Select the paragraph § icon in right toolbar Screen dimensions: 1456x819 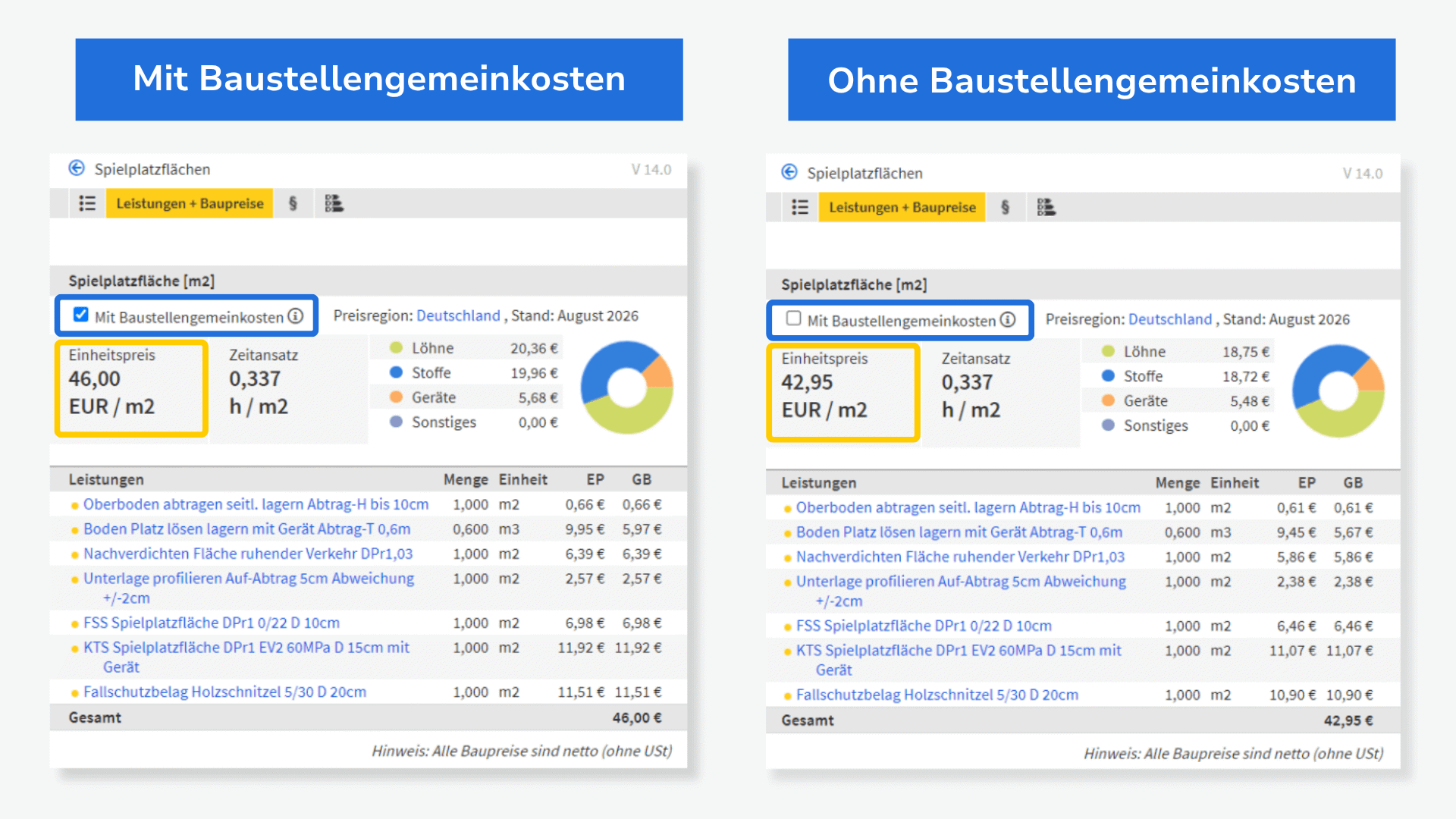click(1005, 207)
